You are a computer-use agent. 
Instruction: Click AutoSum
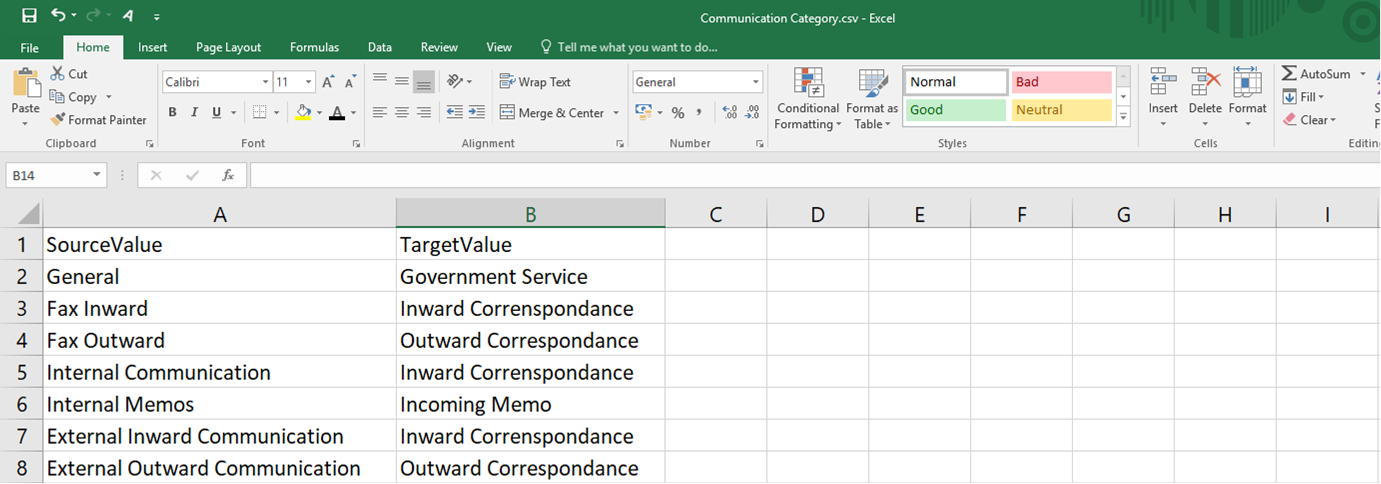point(1317,74)
